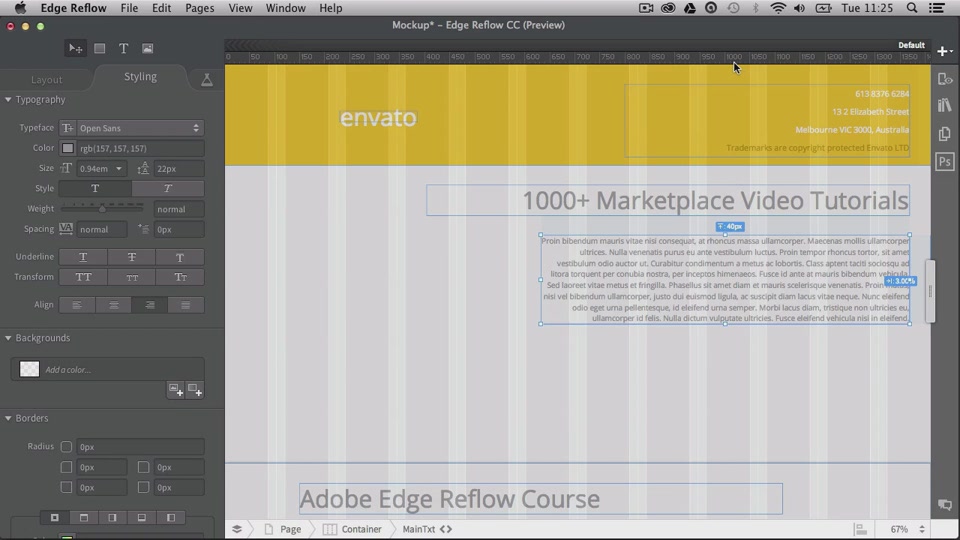This screenshot has width=960, height=540.
Task: Toggle top-left corner radius checkbox
Action: pyautogui.click(x=66, y=467)
